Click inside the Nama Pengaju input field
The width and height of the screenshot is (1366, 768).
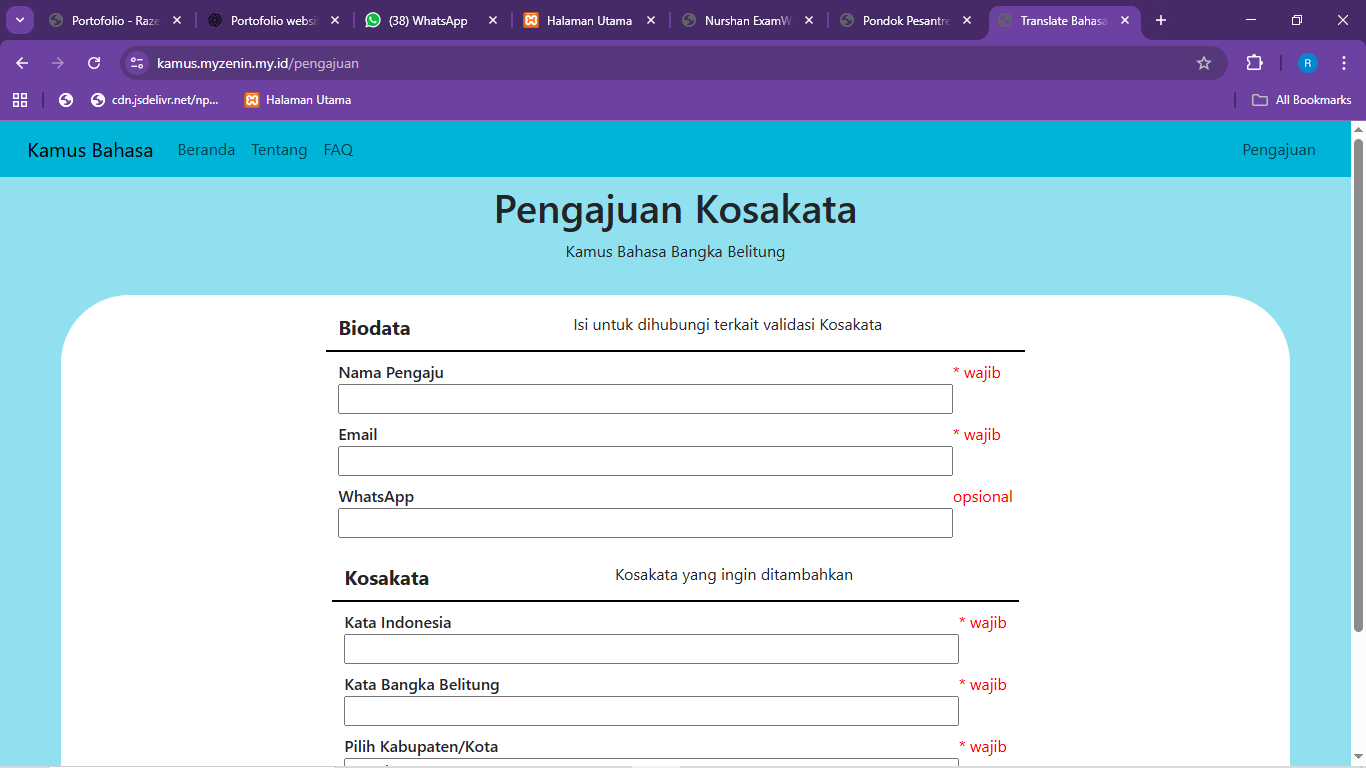(645, 398)
